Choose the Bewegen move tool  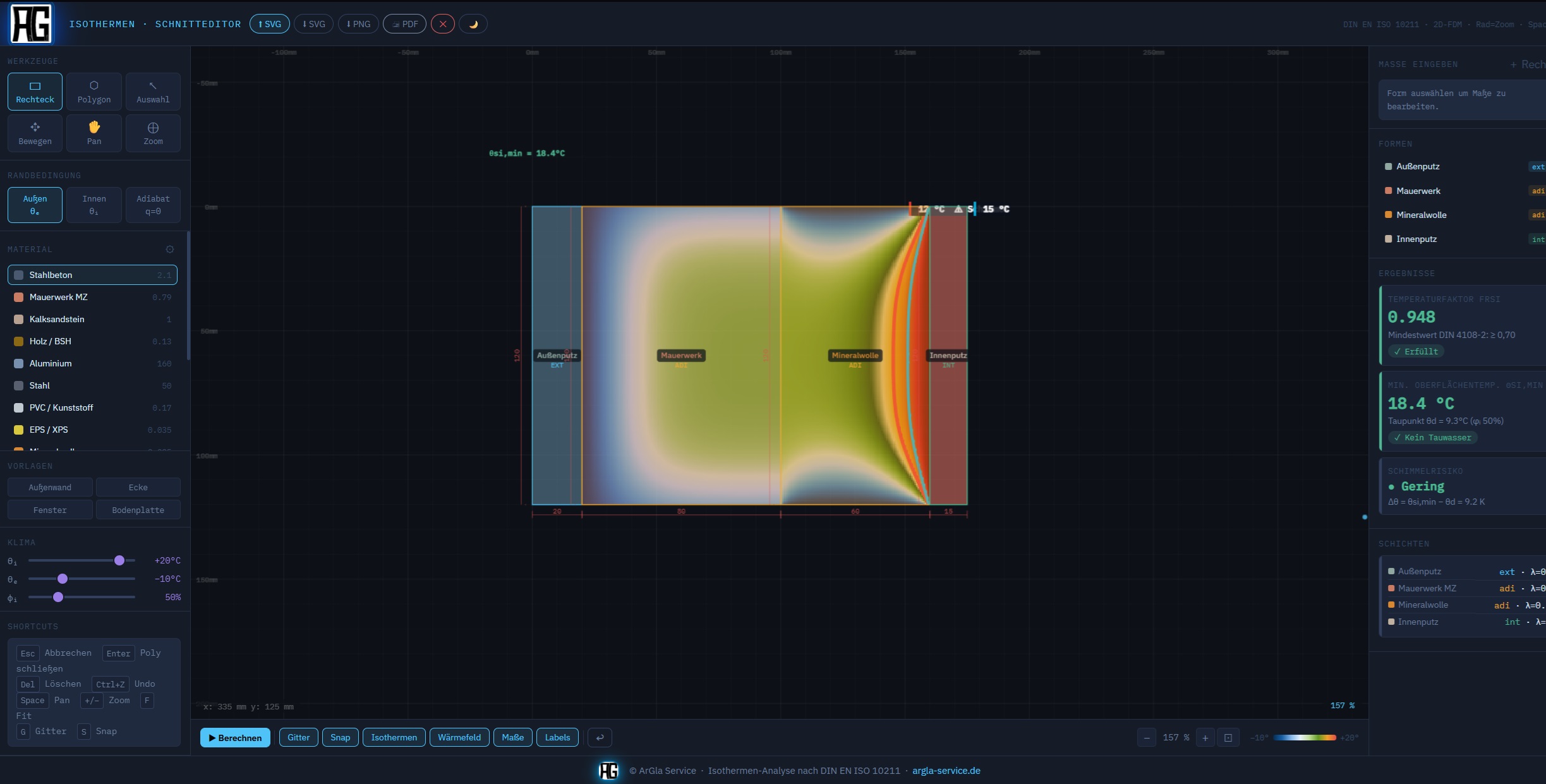click(35, 133)
